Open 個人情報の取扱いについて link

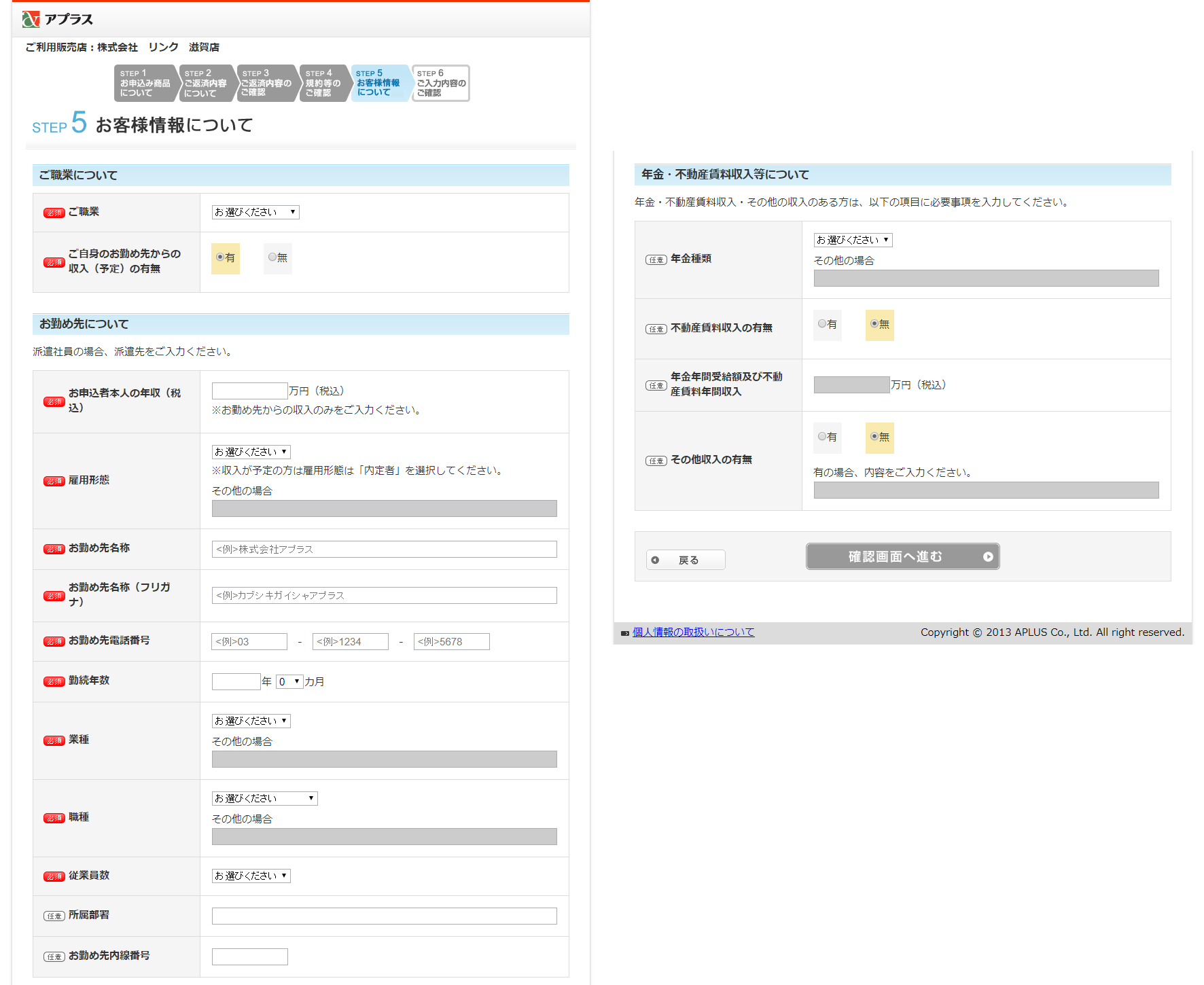(693, 632)
